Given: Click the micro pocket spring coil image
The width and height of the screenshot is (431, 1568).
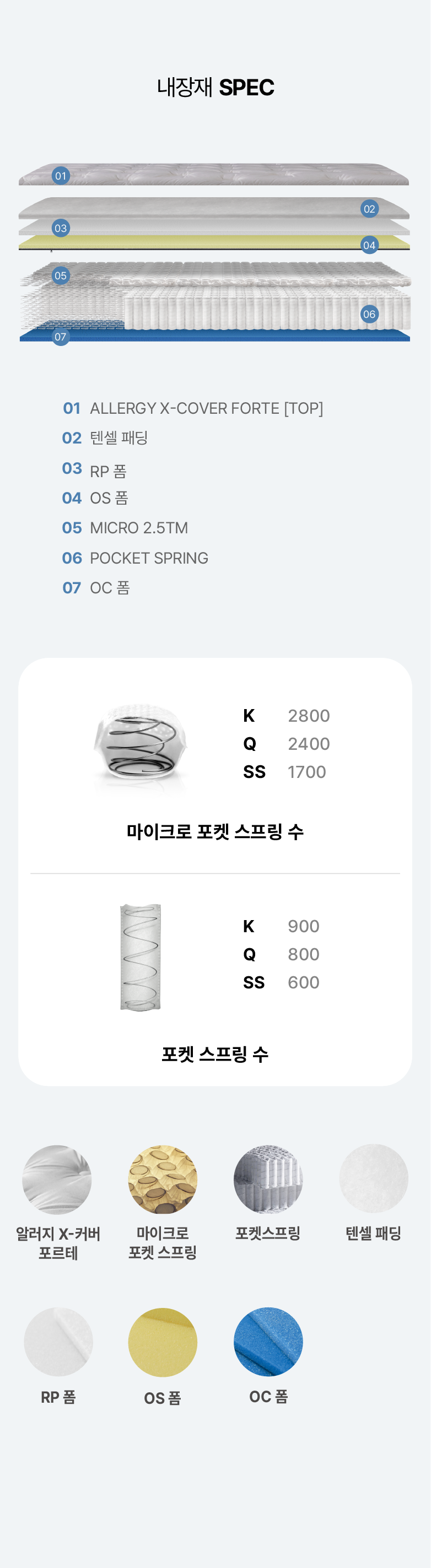Looking at the screenshot, I should 141,743.
